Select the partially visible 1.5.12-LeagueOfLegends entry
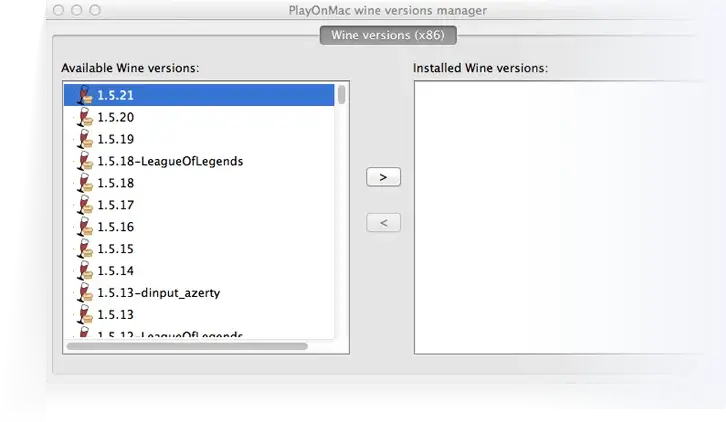The width and height of the screenshot is (726, 422). tap(170, 335)
